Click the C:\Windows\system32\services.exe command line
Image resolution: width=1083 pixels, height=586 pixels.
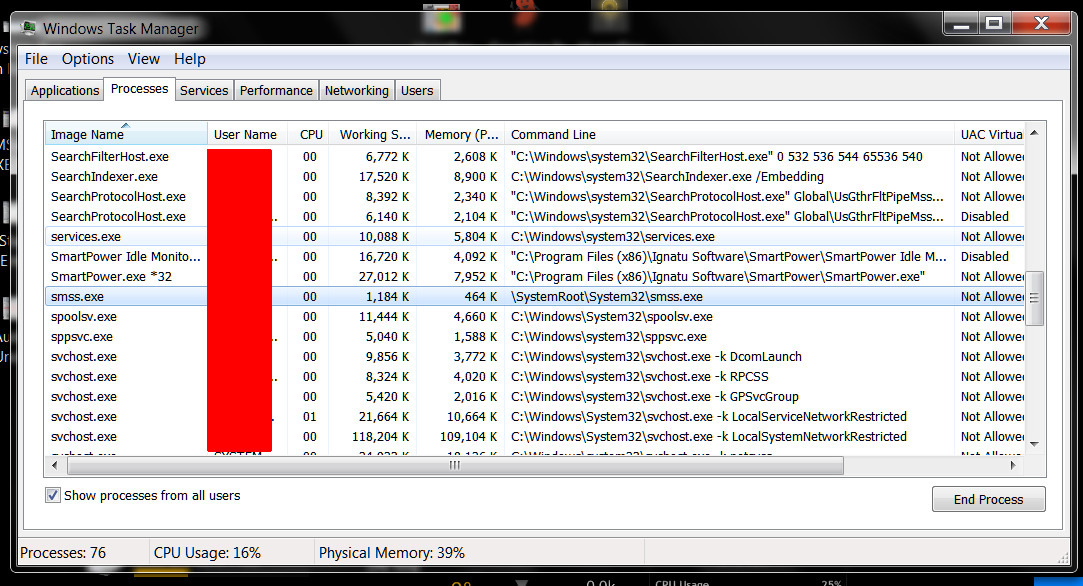pos(613,236)
